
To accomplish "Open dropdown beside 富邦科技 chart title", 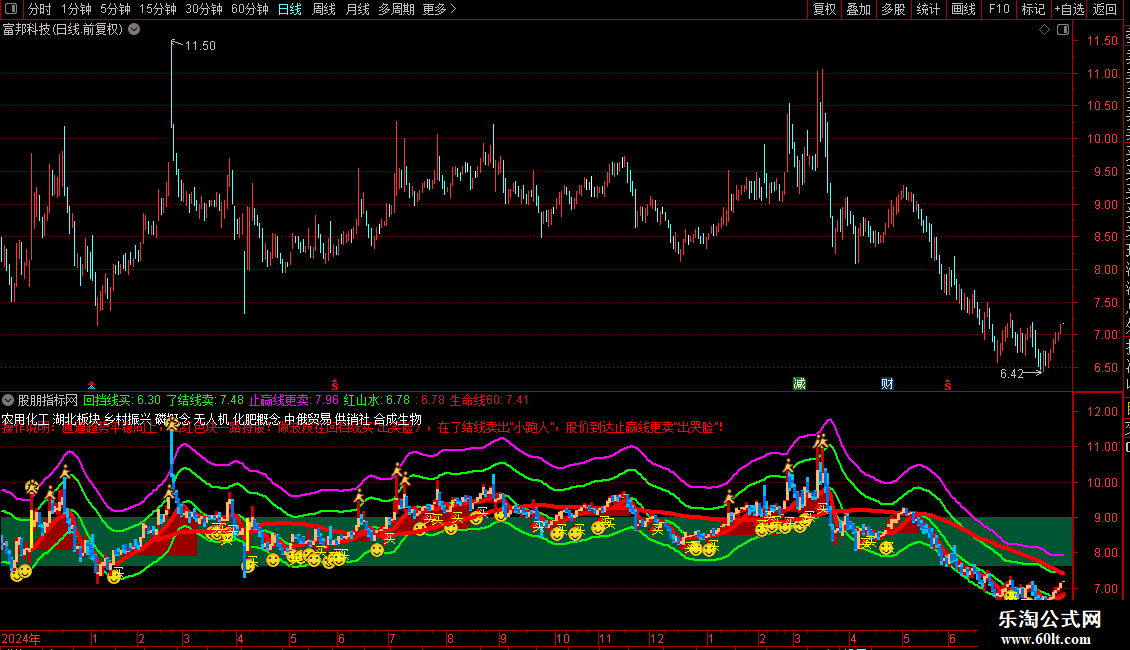I will 134,30.
